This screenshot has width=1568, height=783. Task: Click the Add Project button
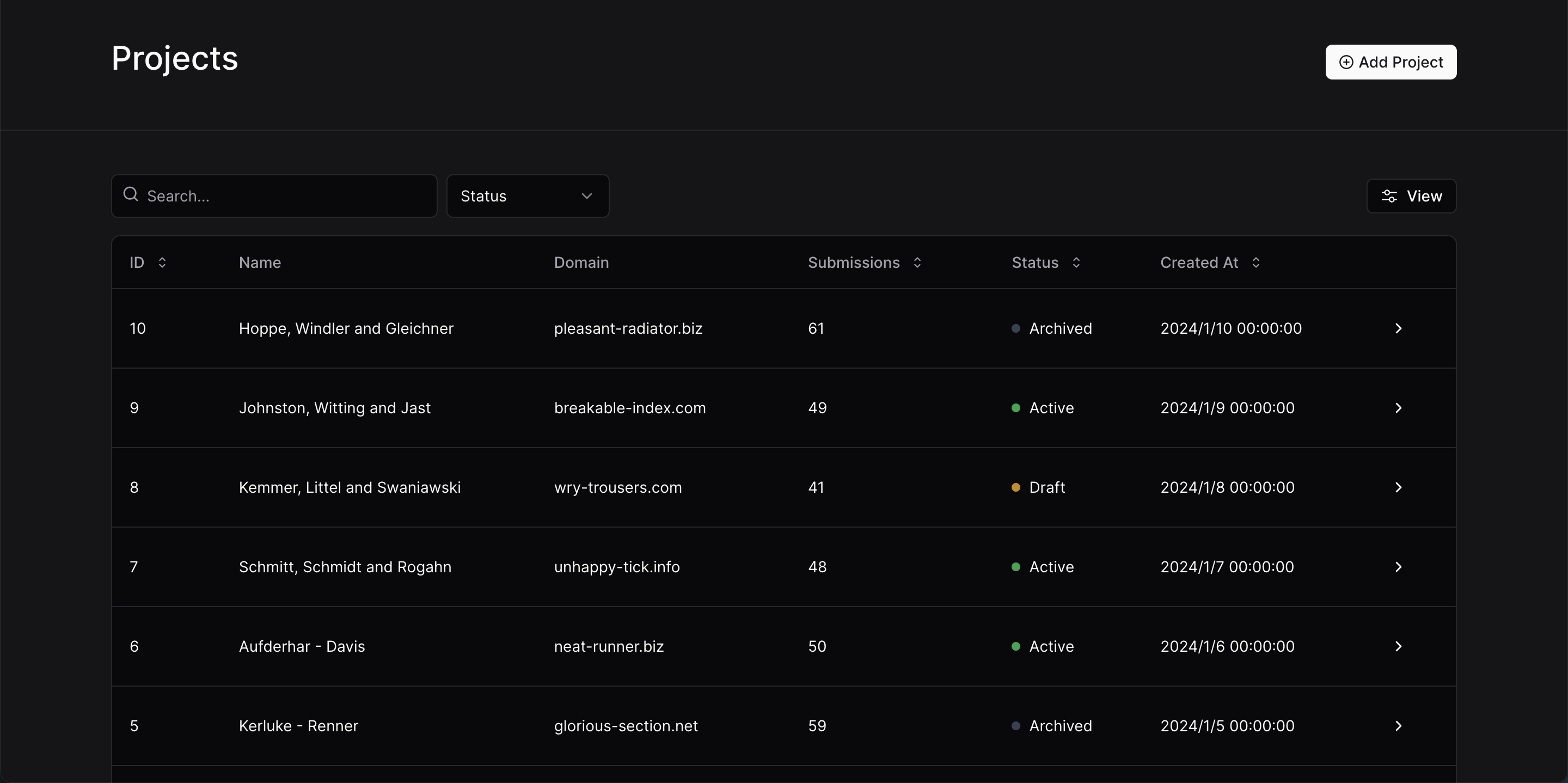(x=1391, y=62)
